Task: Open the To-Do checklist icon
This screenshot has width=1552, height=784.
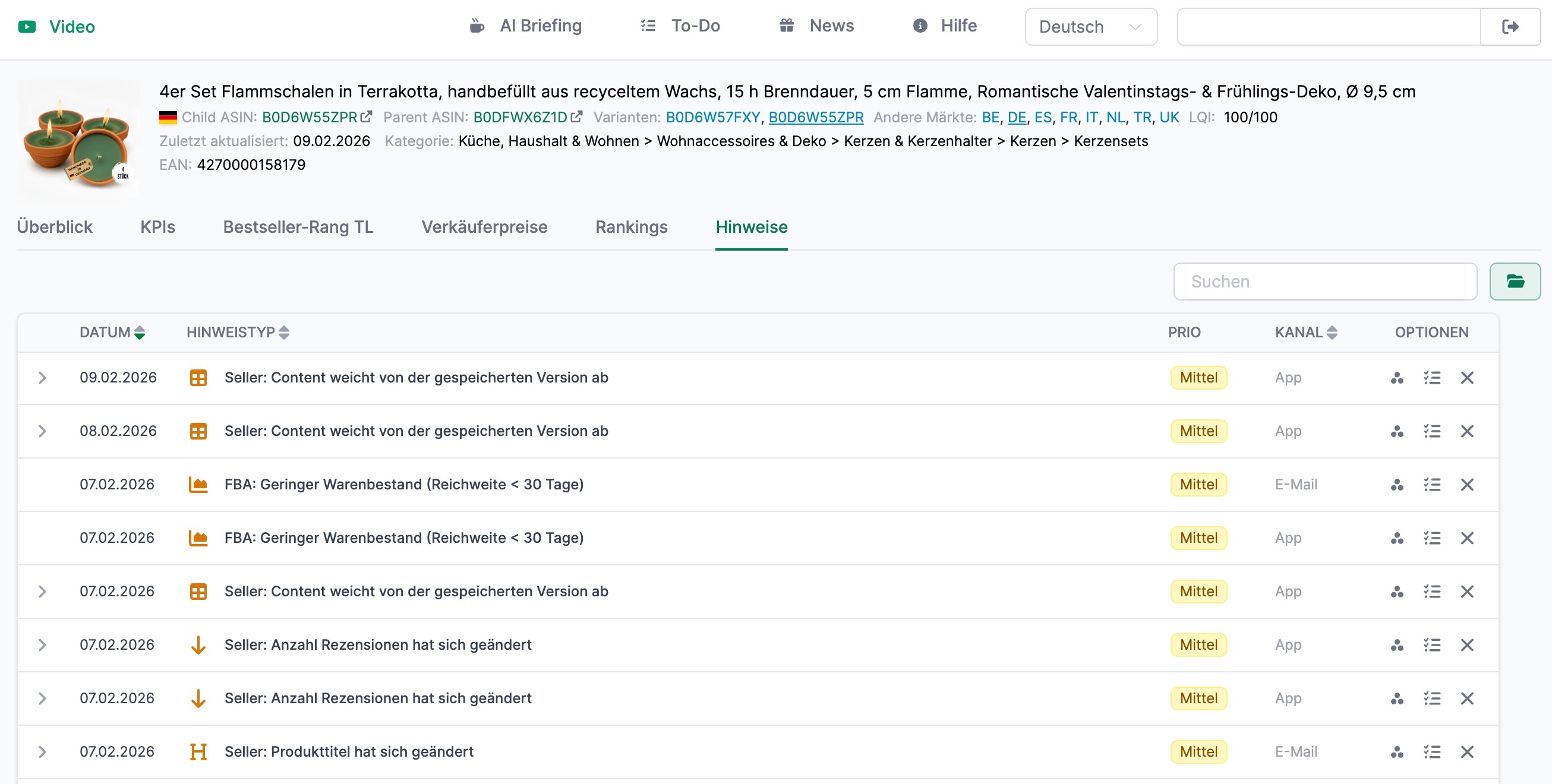Action: [648, 26]
